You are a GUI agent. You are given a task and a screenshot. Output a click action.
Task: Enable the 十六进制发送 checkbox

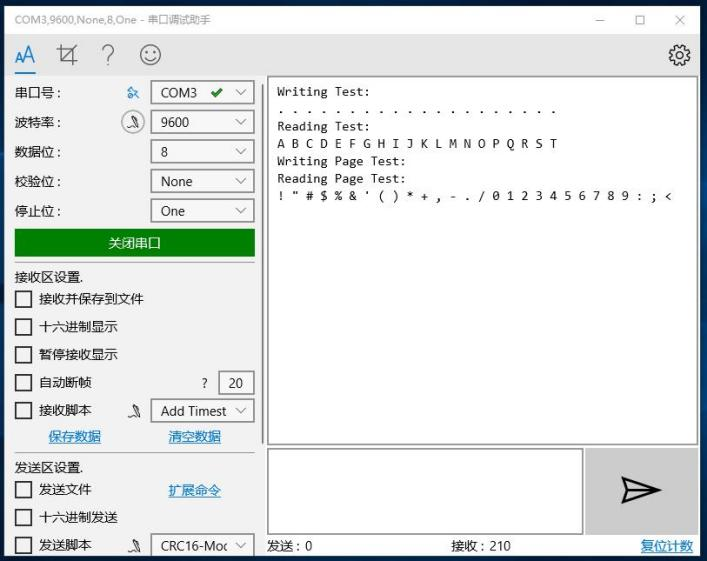click(23, 518)
